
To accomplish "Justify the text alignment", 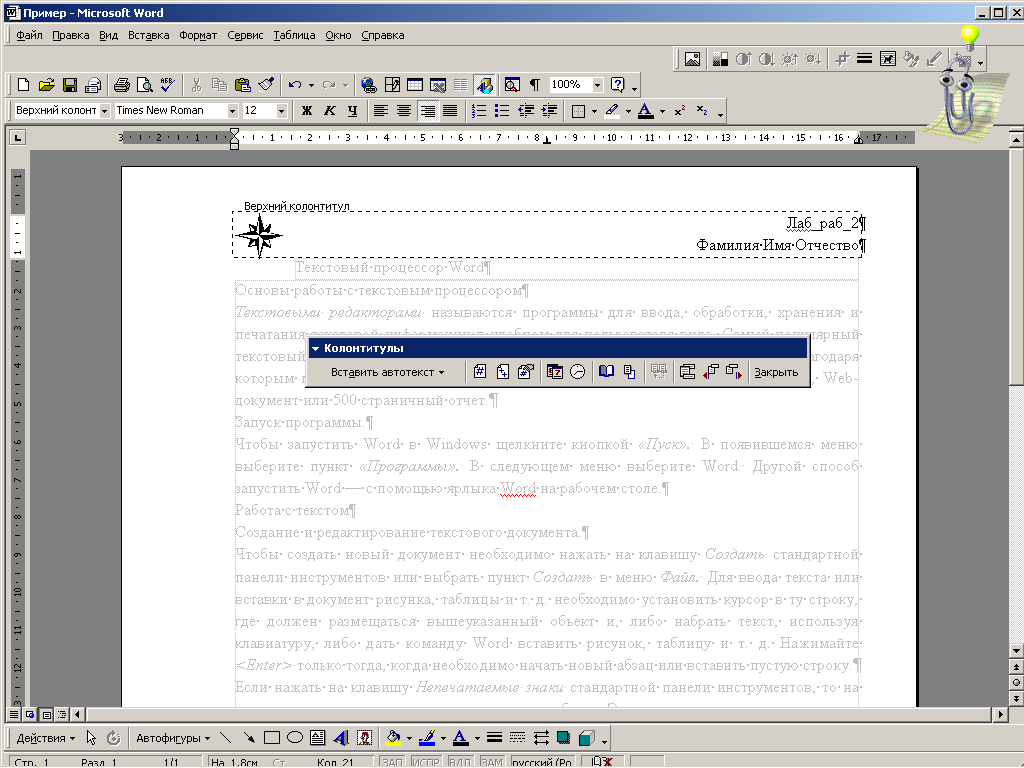I will point(450,111).
